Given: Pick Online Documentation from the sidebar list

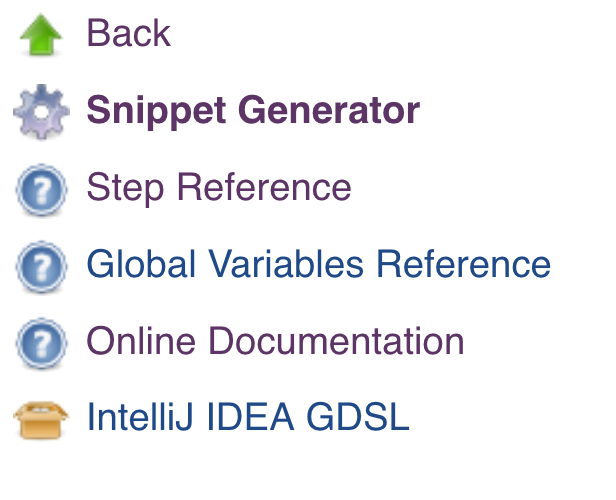Looking at the screenshot, I should 275,342.
